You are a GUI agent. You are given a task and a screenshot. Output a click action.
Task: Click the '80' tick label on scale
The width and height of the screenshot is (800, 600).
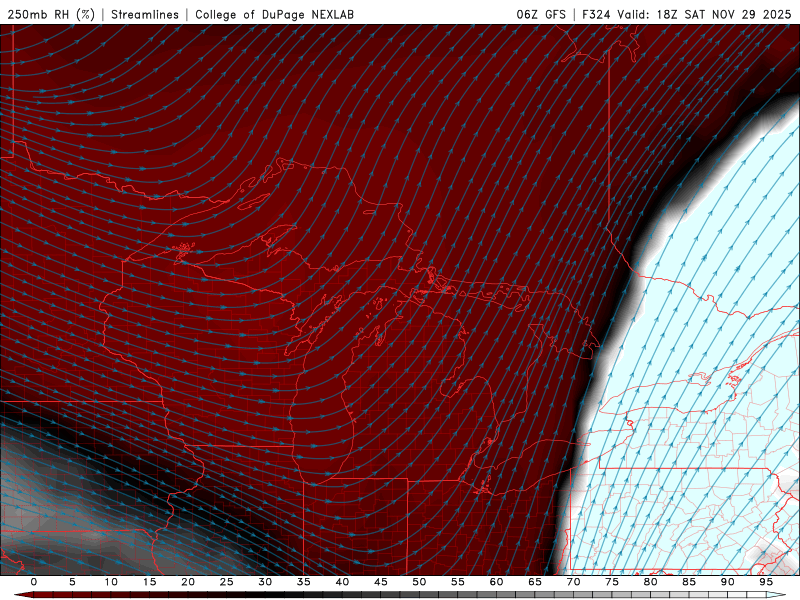tap(651, 582)
